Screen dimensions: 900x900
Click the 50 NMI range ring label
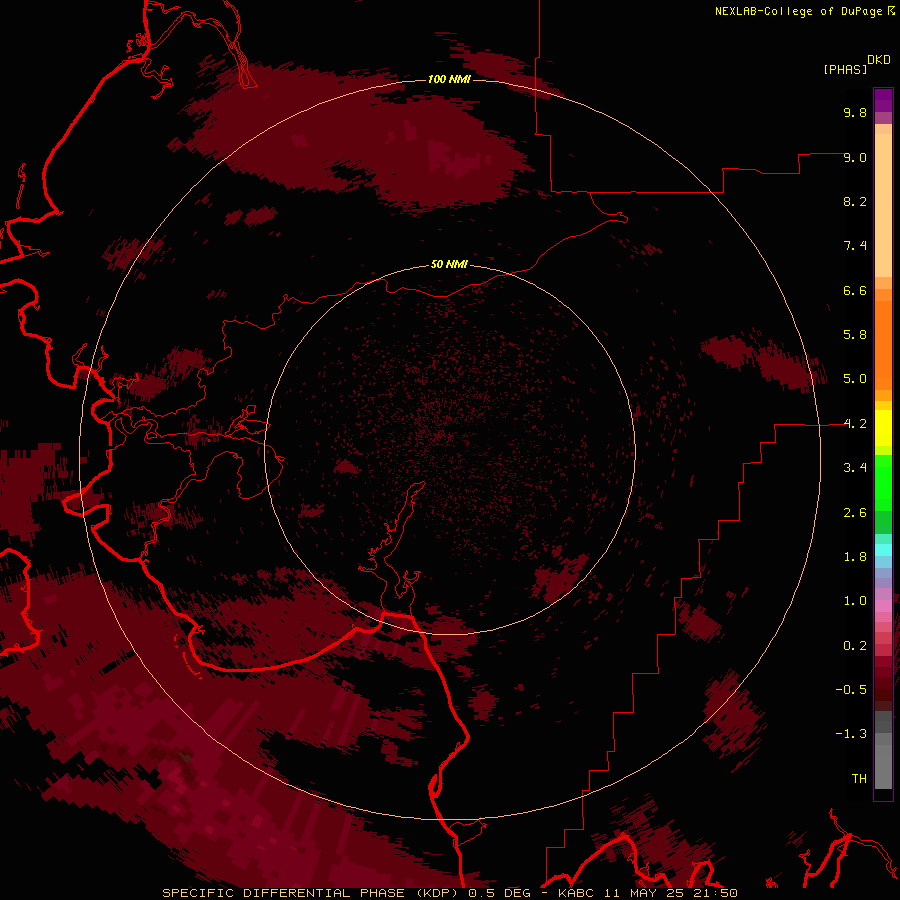pos(449,265)
